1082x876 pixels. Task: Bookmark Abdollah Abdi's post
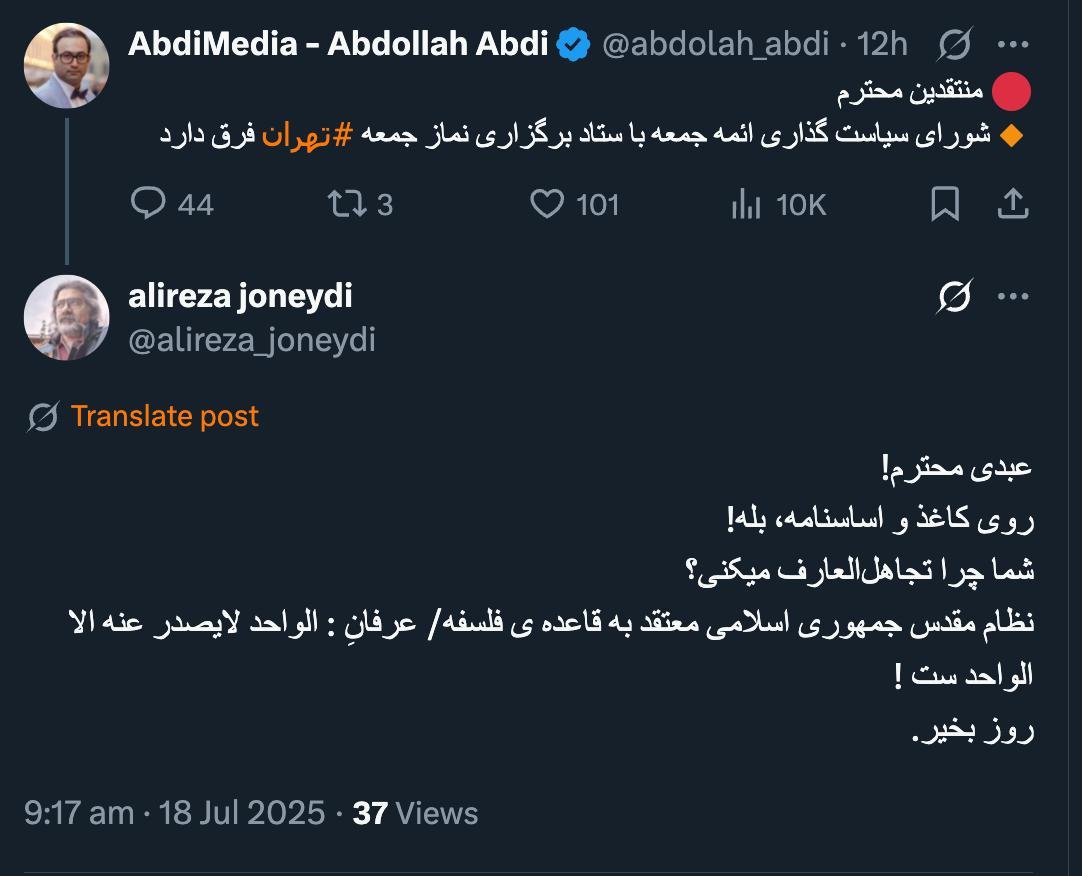coord(944,204)
